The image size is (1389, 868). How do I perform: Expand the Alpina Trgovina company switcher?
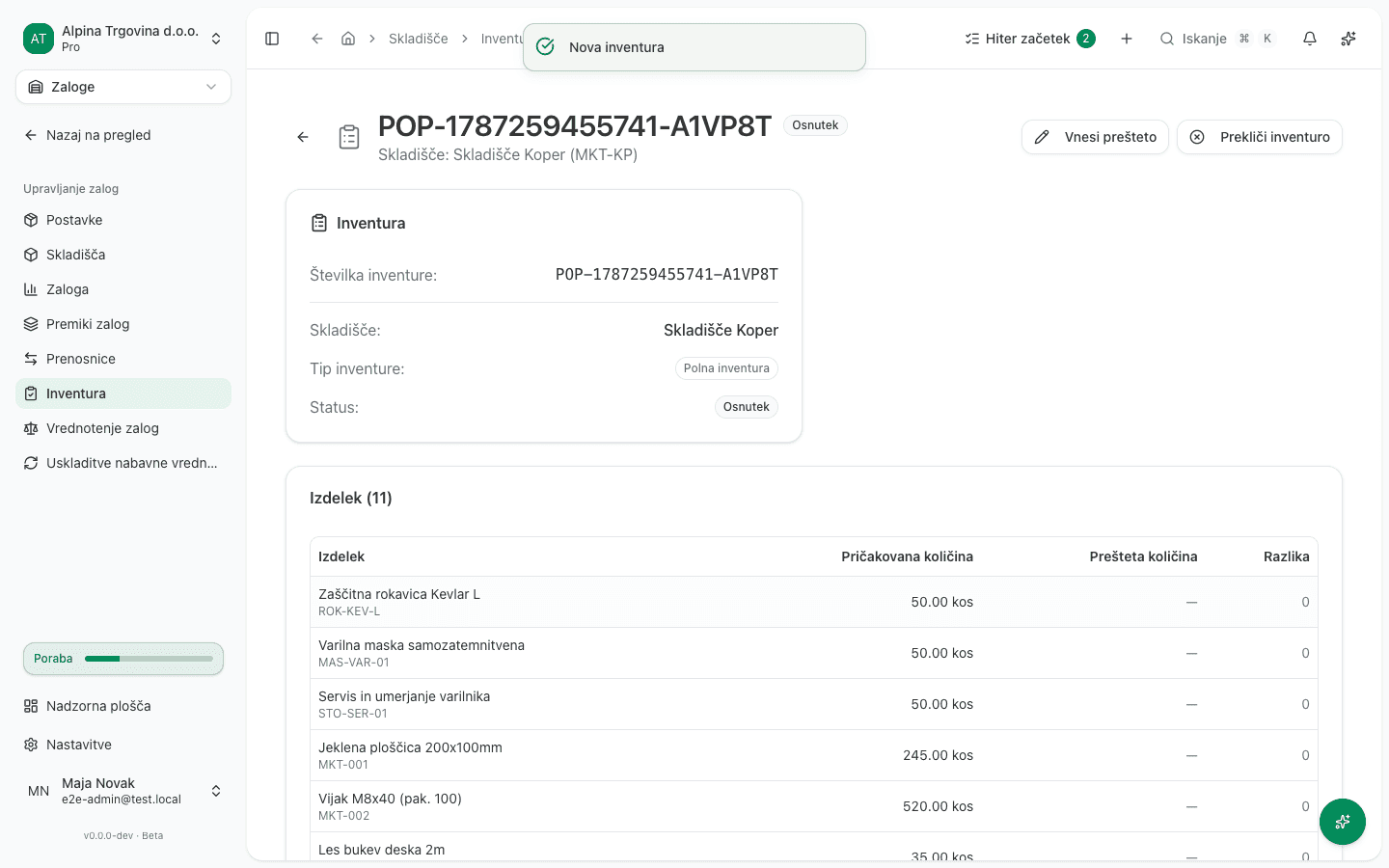123,39
